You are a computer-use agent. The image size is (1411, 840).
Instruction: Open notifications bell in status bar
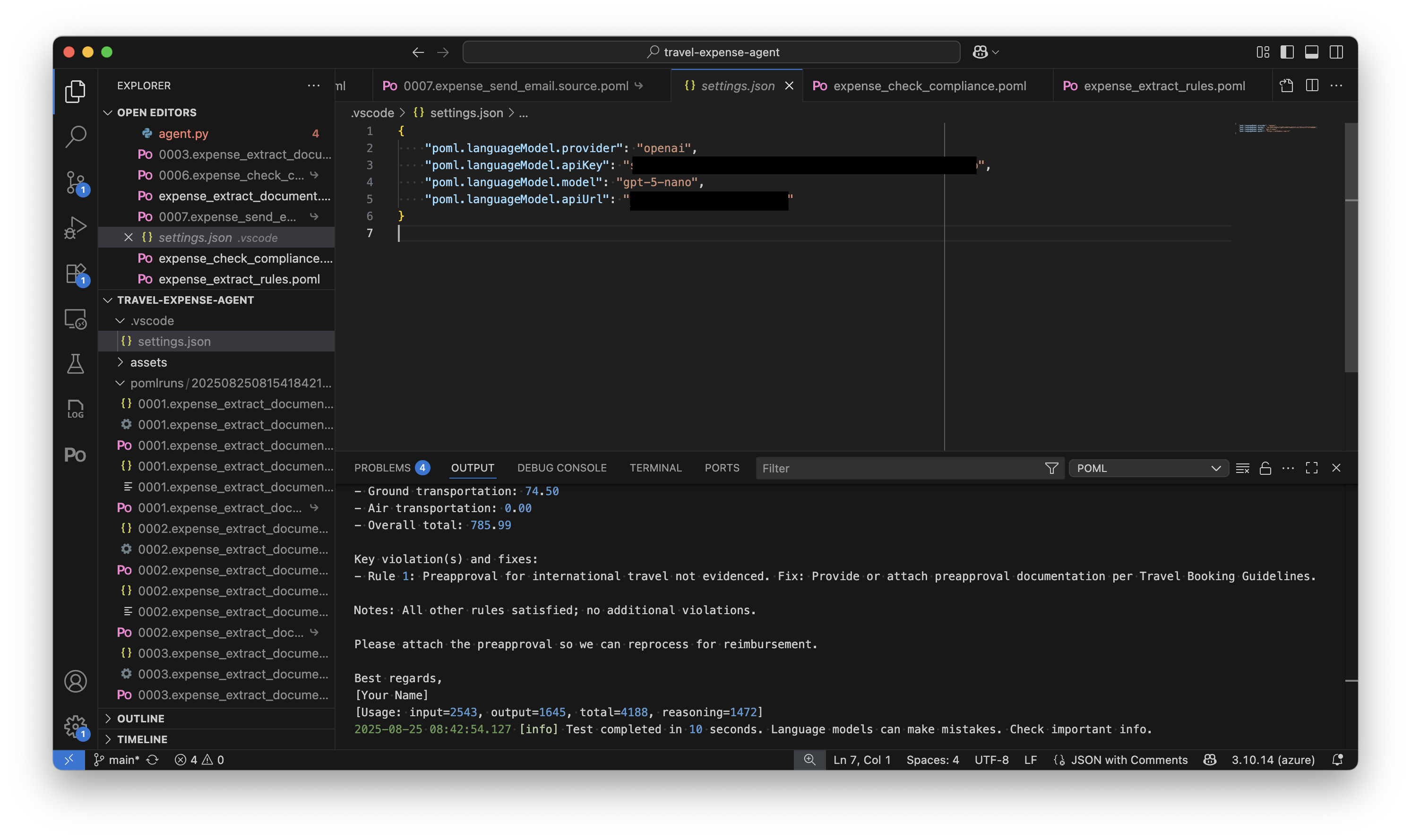point(1337,760)
